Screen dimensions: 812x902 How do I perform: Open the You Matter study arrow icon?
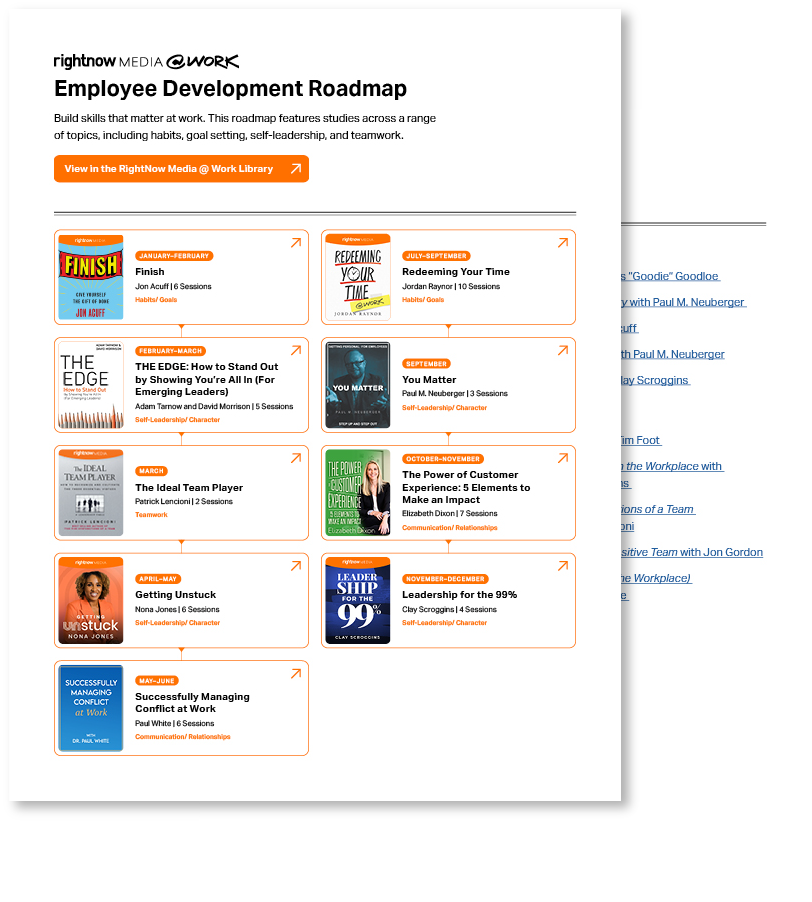click(x=562, y=350)
